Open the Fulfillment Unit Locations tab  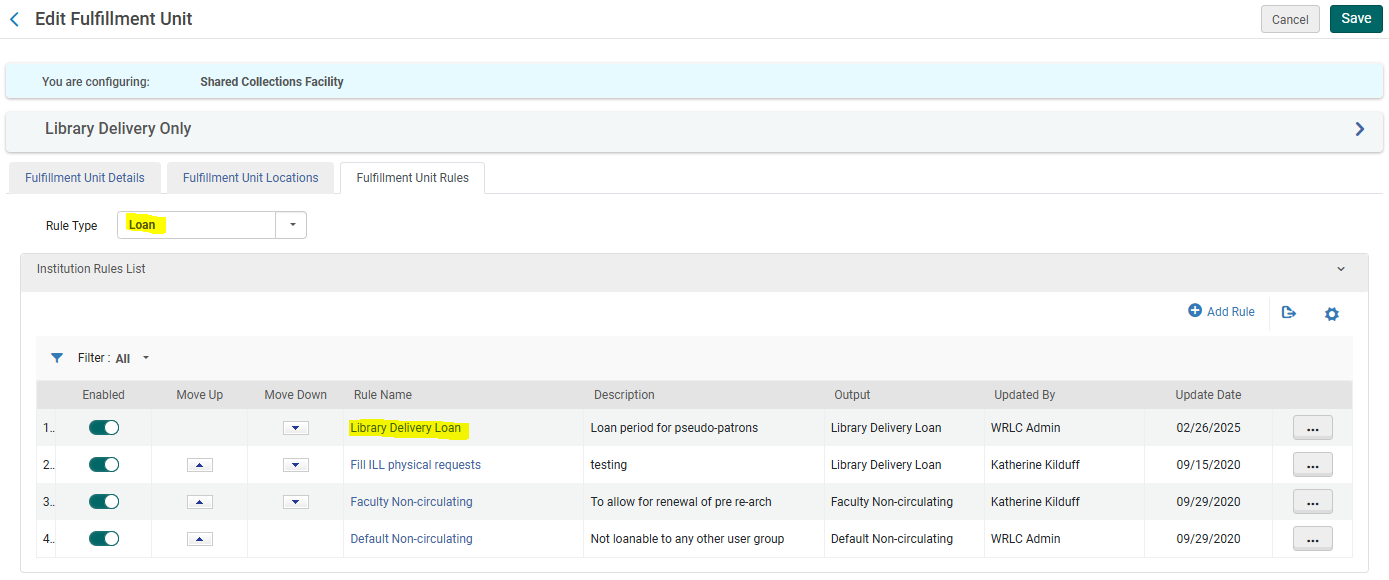coord(250,177)
